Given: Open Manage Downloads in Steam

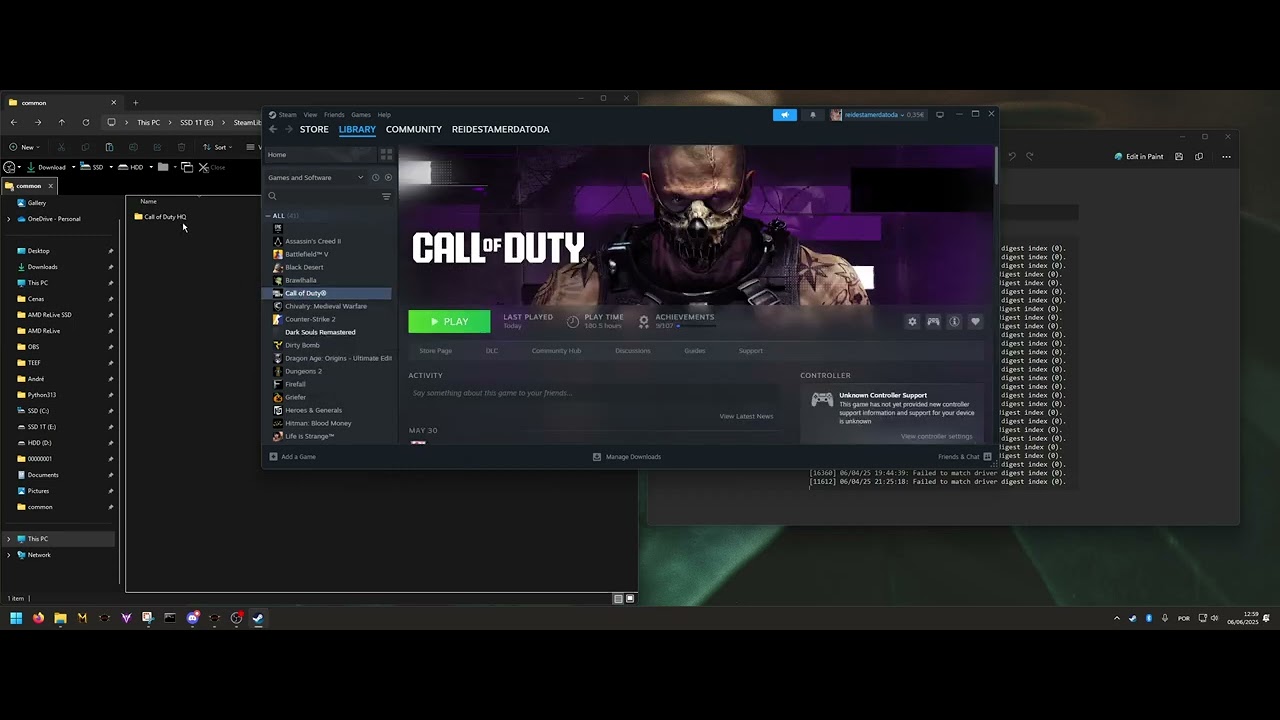Looking at the screenshot, I should point(627,457).
